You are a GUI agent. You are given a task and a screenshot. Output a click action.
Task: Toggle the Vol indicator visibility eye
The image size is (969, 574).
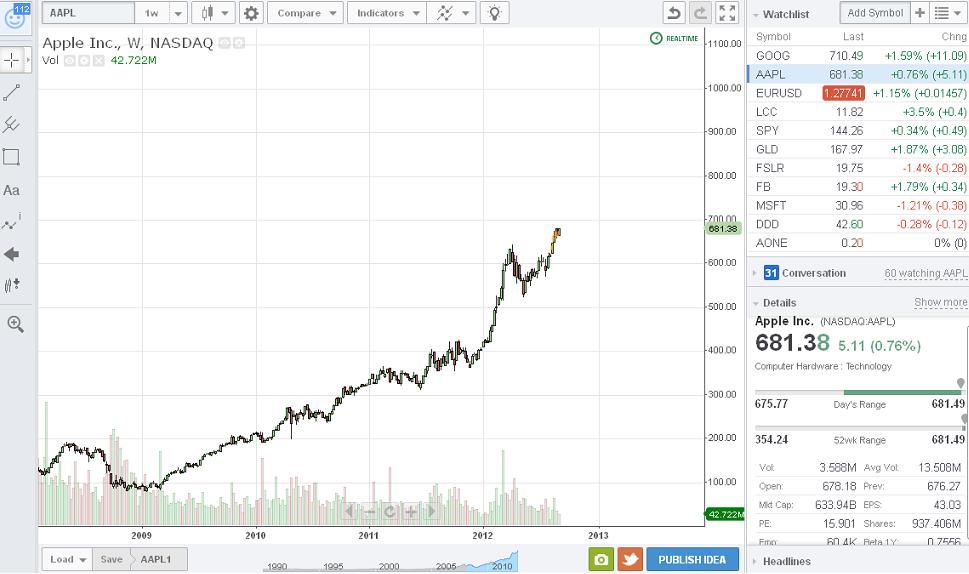click(70, 61)
